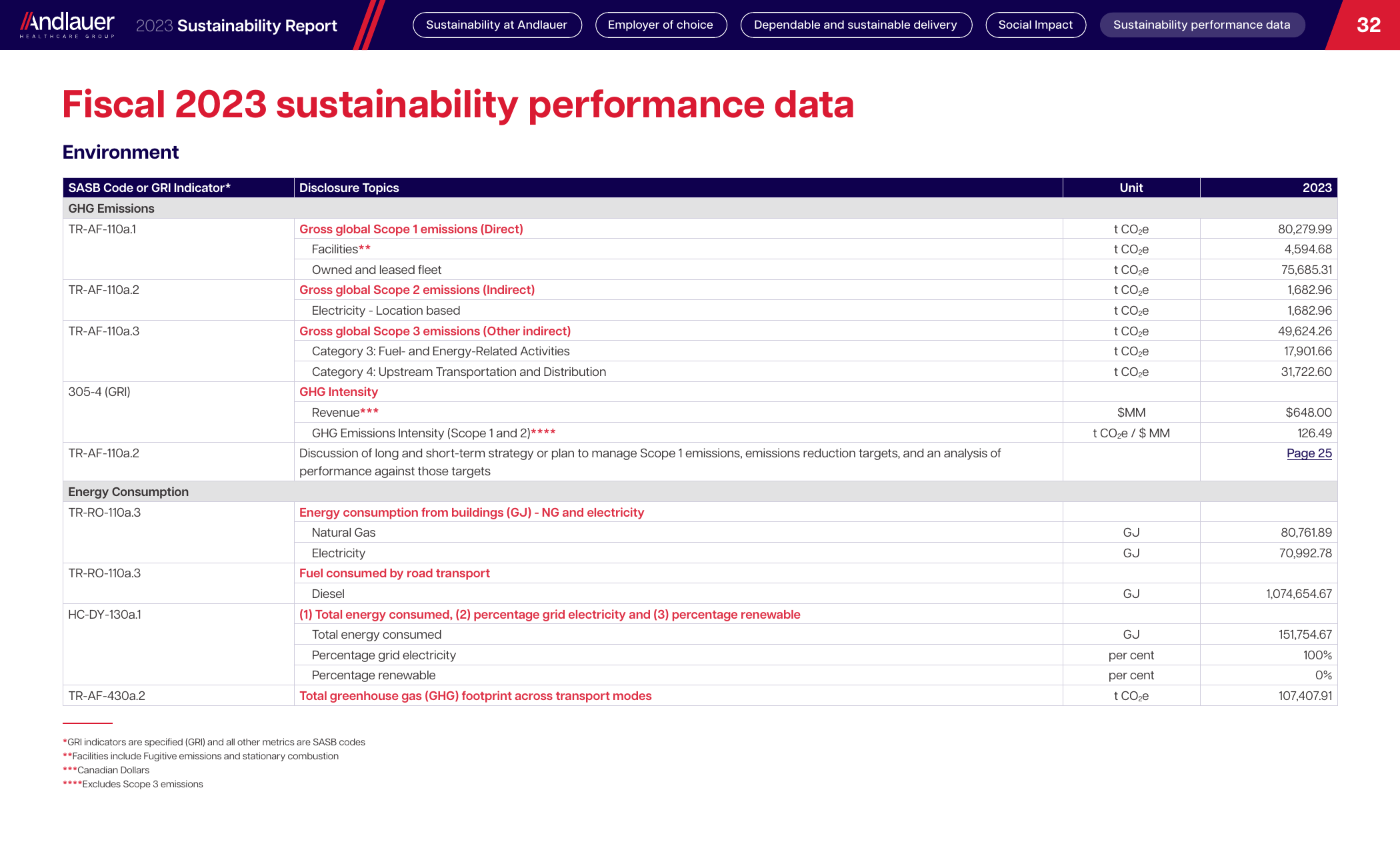Select Category 3 Fuel- and Energy-Related Activities
Image resolution: width=1400 pixels, height=850 pixels.
point(441,351)
